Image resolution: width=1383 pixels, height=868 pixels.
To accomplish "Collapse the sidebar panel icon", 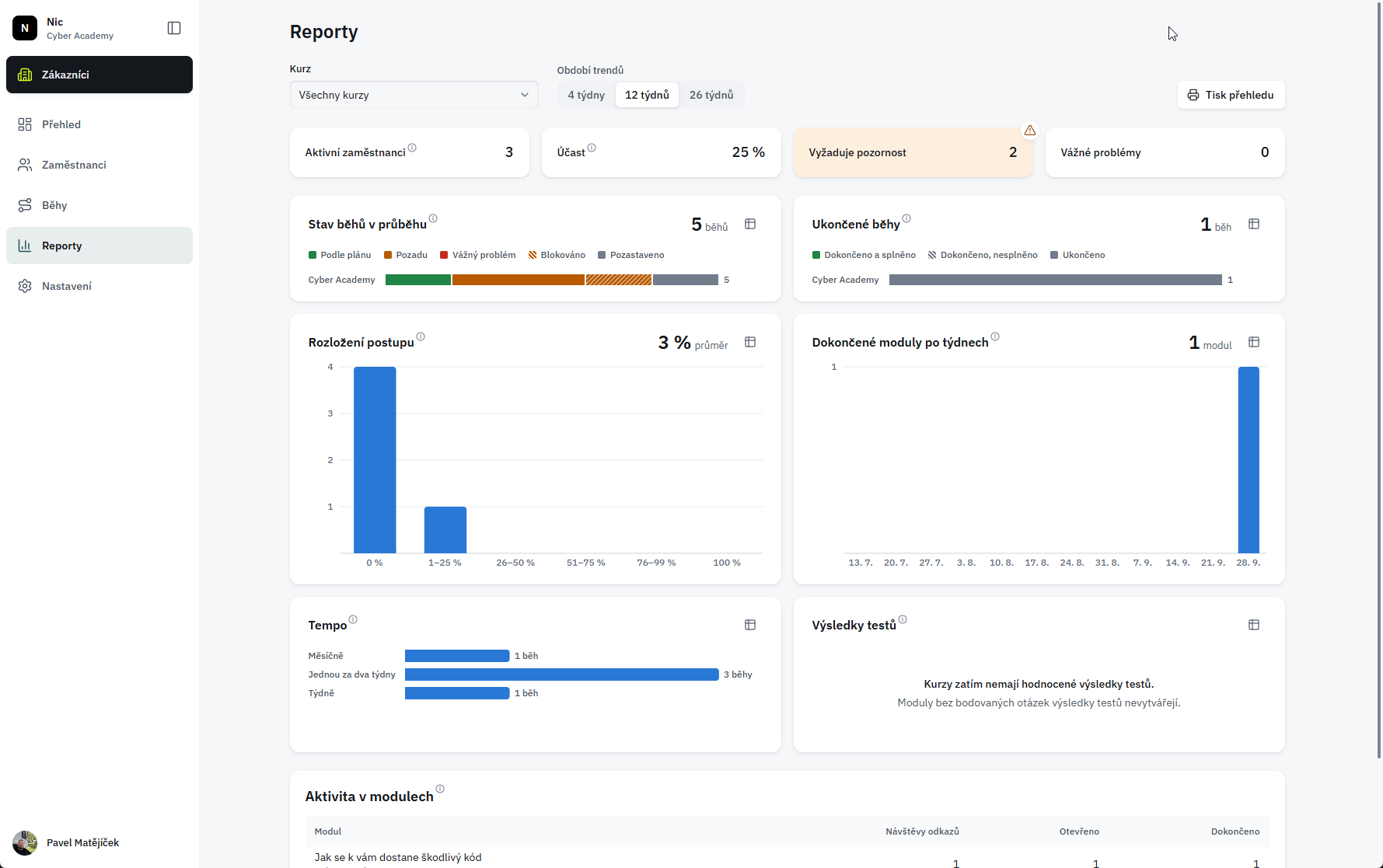I will coord(174,28).
